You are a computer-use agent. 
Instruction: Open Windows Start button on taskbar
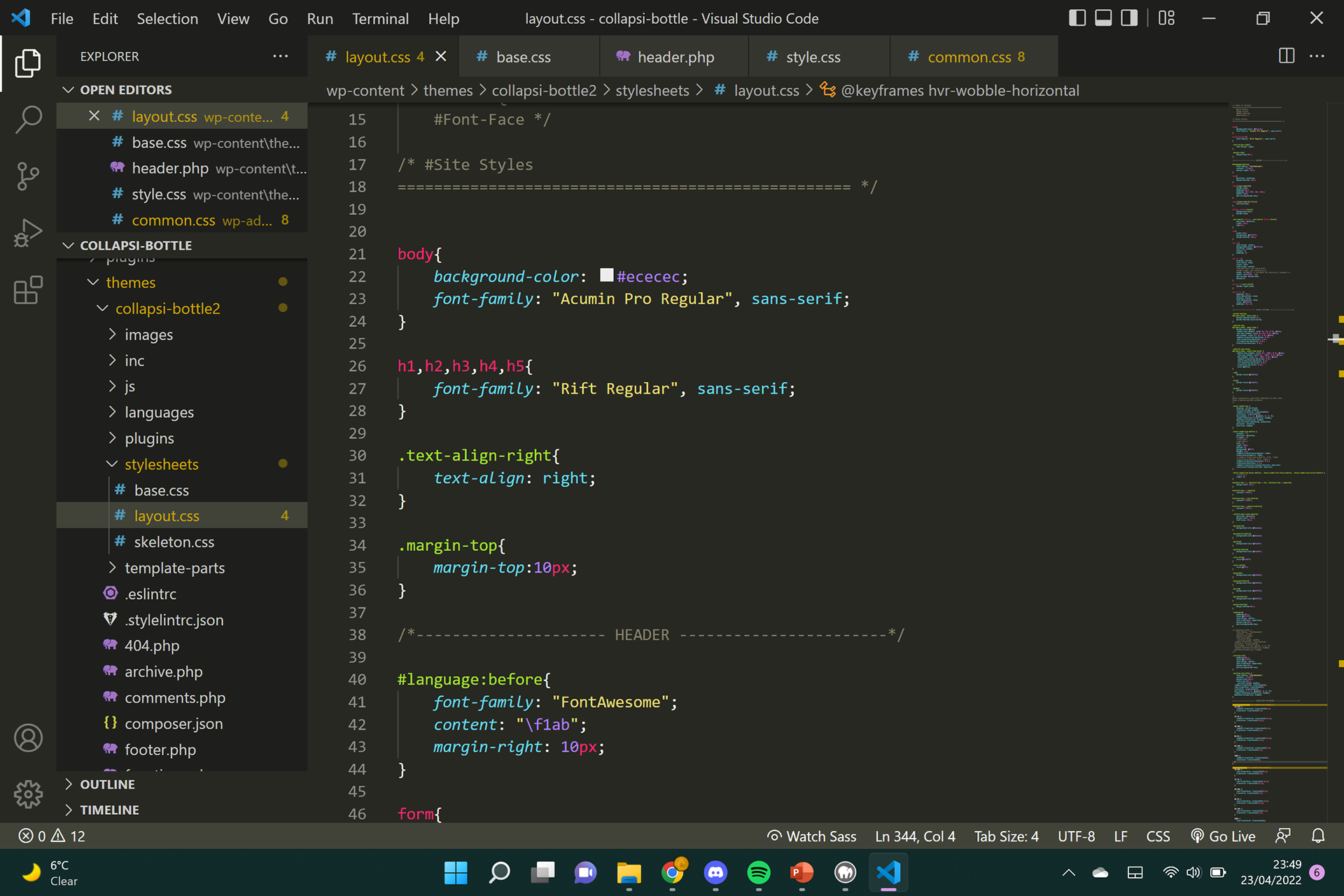(456, 872)
